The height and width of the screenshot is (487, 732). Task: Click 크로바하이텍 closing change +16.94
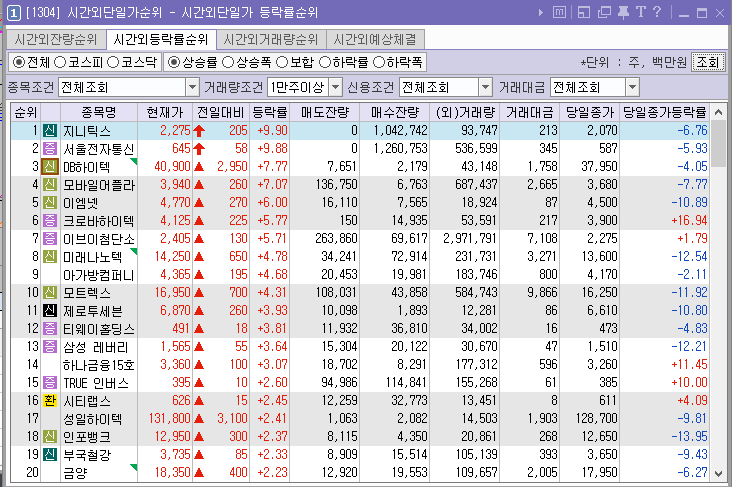point(689,220)
